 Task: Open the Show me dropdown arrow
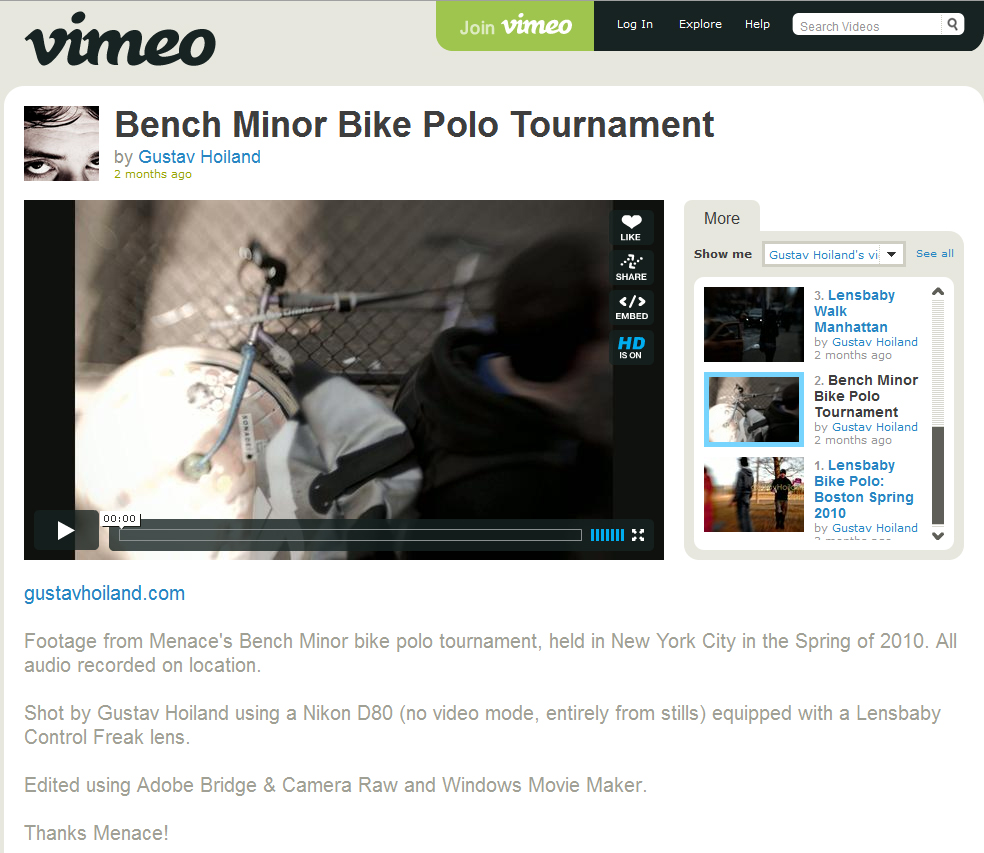891,254
